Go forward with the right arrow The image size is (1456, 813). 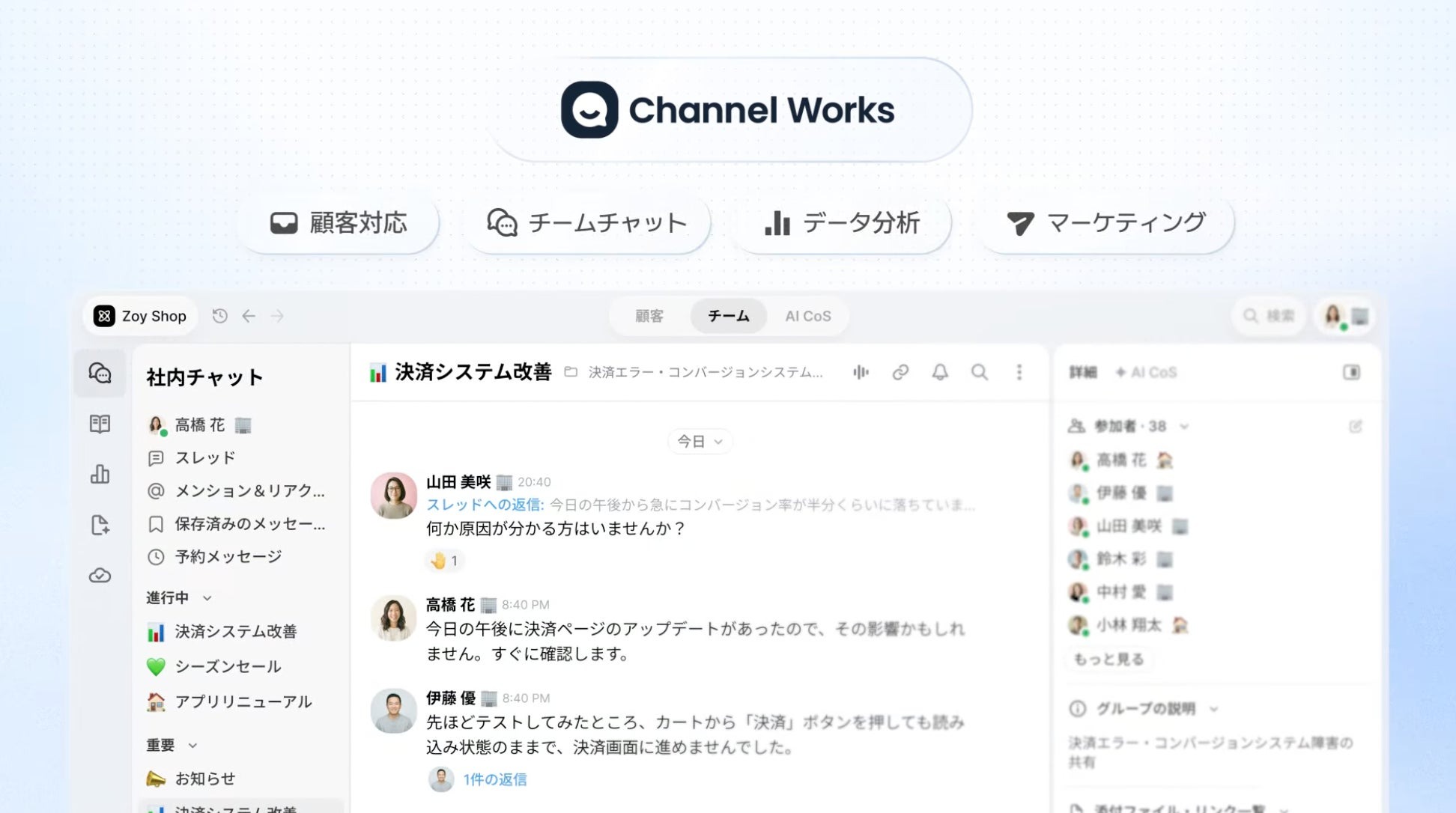click(x=277, y=316)
